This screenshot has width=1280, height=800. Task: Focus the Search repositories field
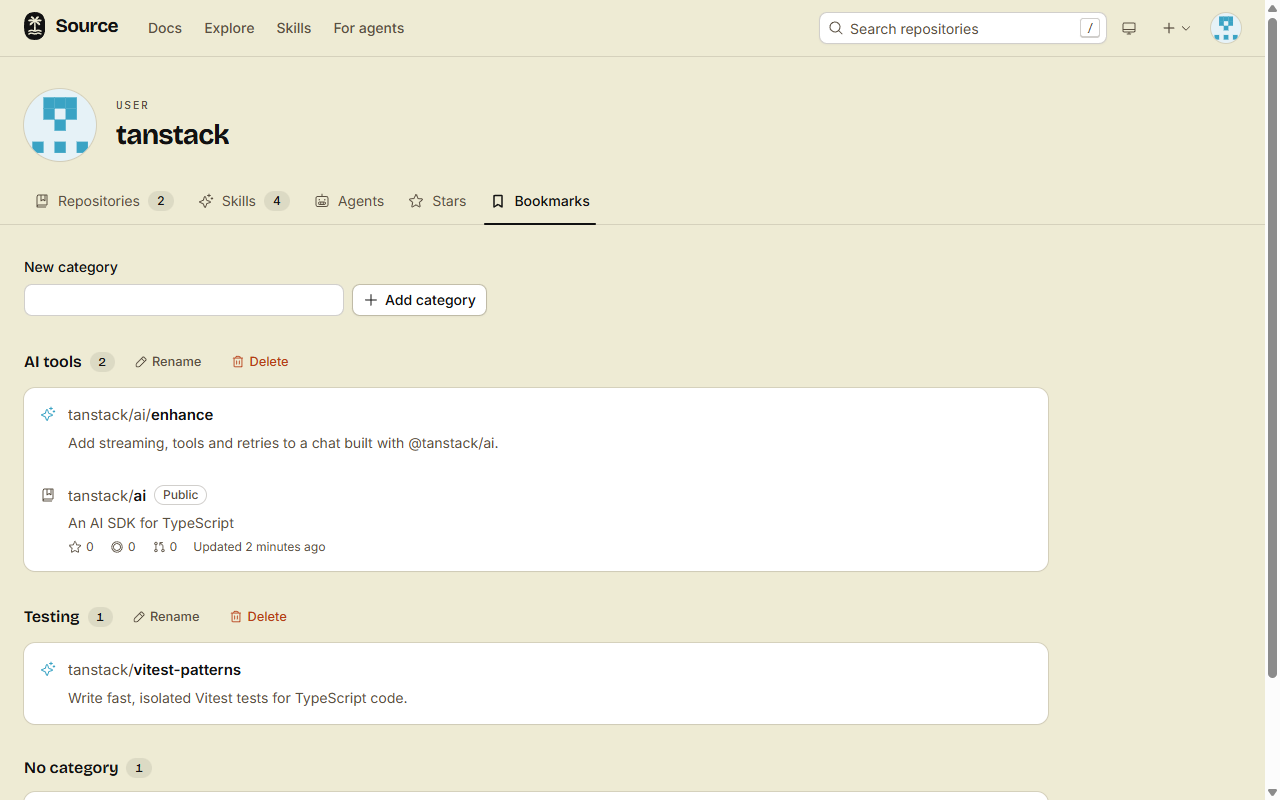[x=963, y=28]
